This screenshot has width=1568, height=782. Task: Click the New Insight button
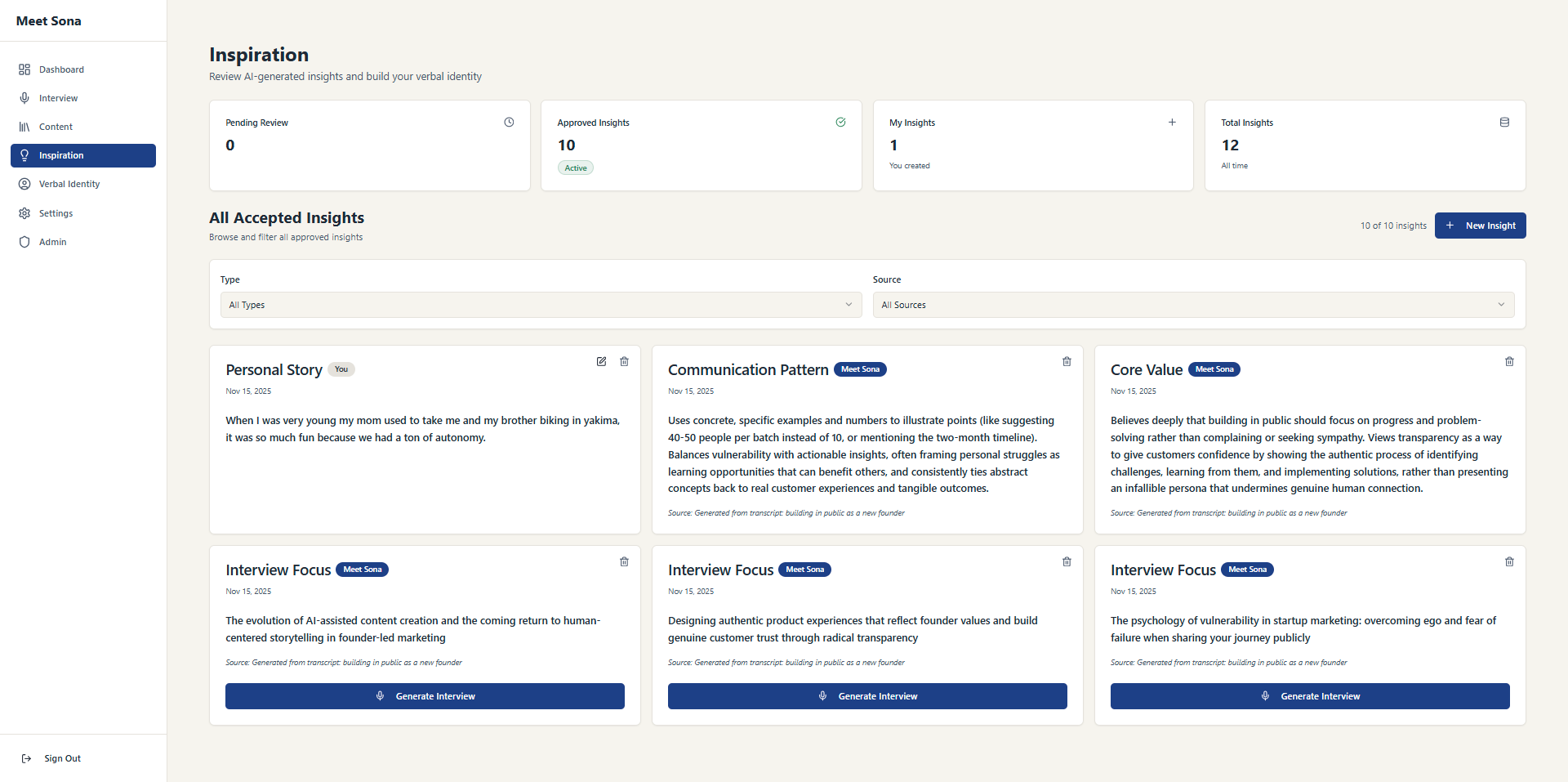(x=1480, y=226)
